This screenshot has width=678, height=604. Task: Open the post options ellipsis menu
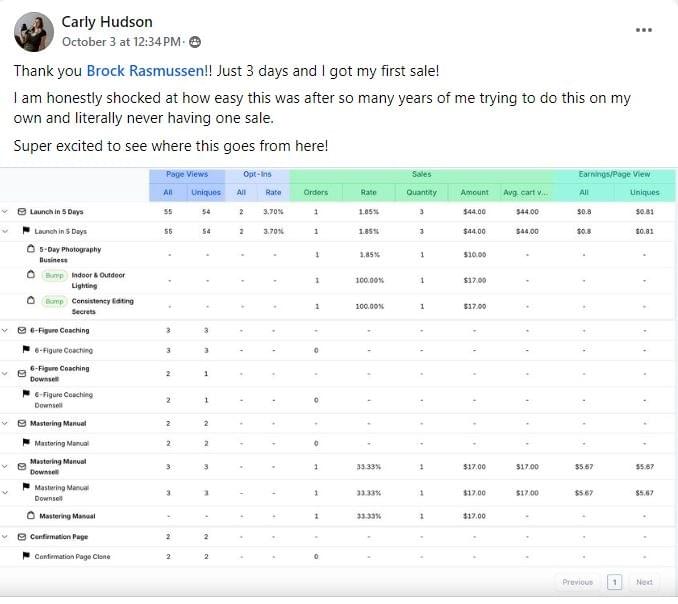click(x=644, y=30)
